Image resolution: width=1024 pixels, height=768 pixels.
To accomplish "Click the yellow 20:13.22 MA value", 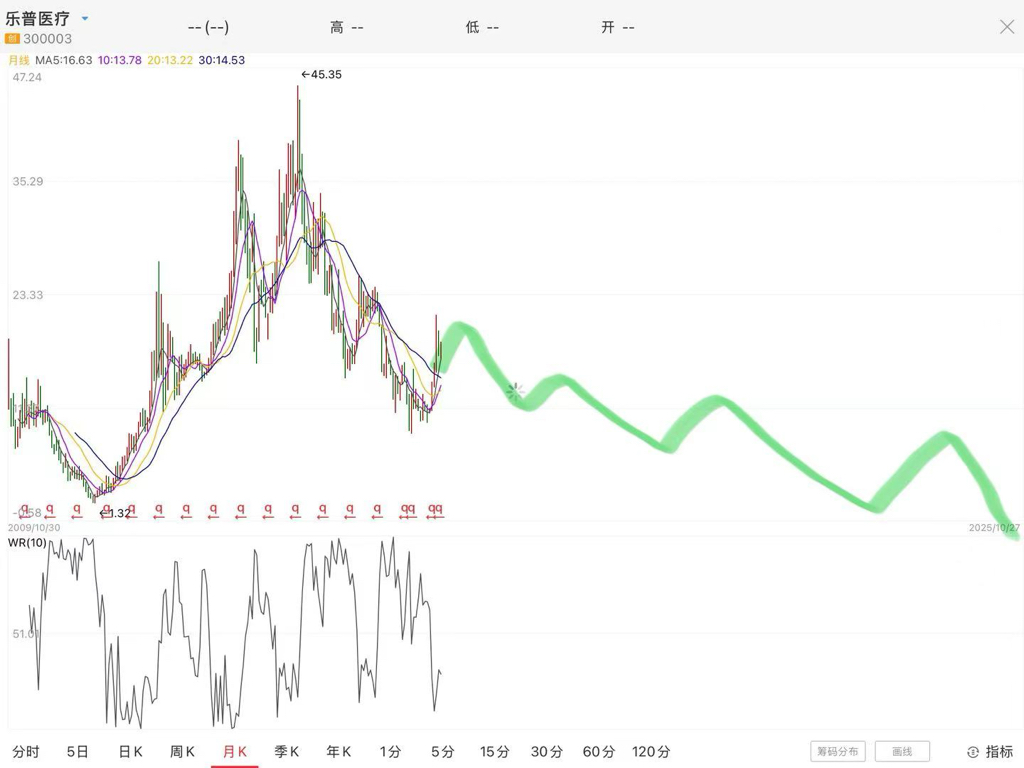I will [170, 60].
